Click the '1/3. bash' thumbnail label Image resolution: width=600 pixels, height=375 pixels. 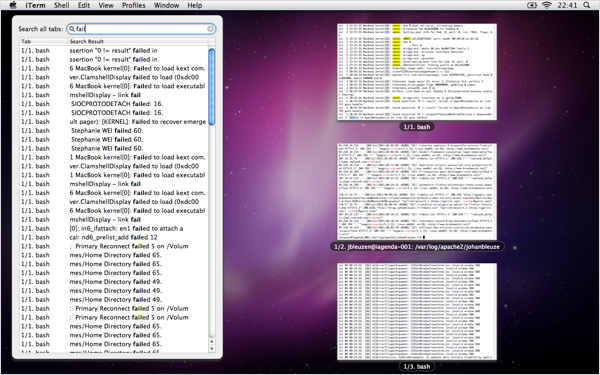coord(417,367)
